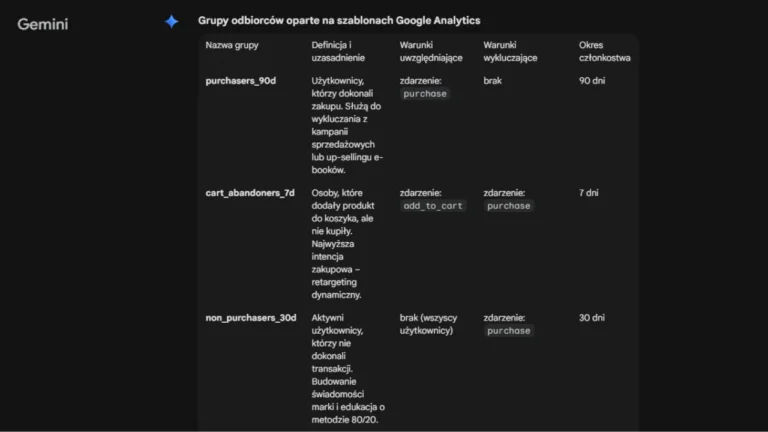768x432 pixels.
Task: Click the 'purchase' exclusion chip in non_purchasers_30d row
Action: pyautogui.click(x=509, y=331)
